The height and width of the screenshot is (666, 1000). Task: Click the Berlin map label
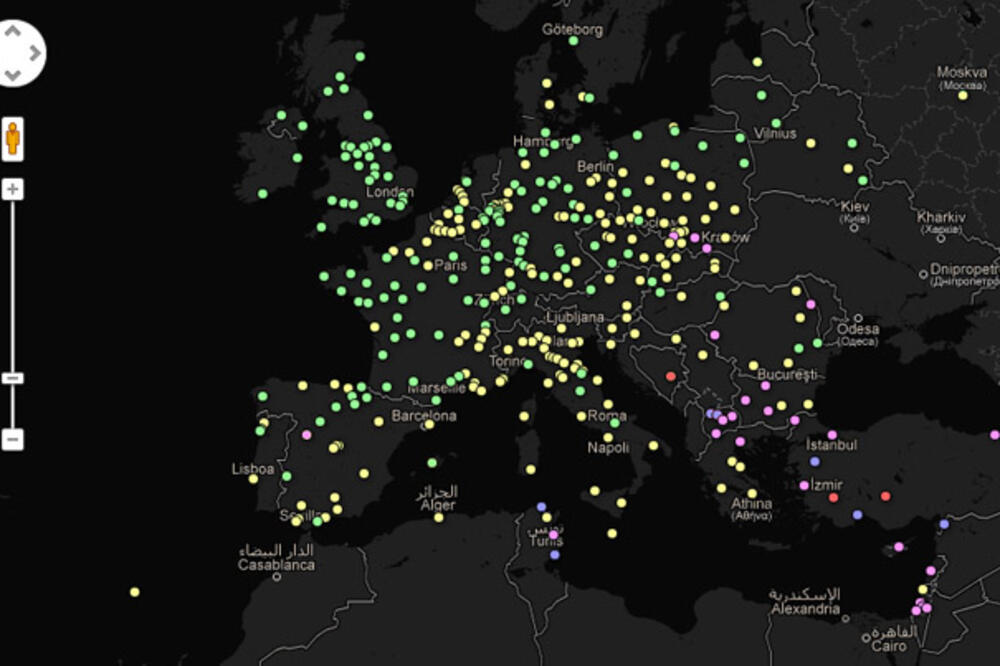(595, 168)
